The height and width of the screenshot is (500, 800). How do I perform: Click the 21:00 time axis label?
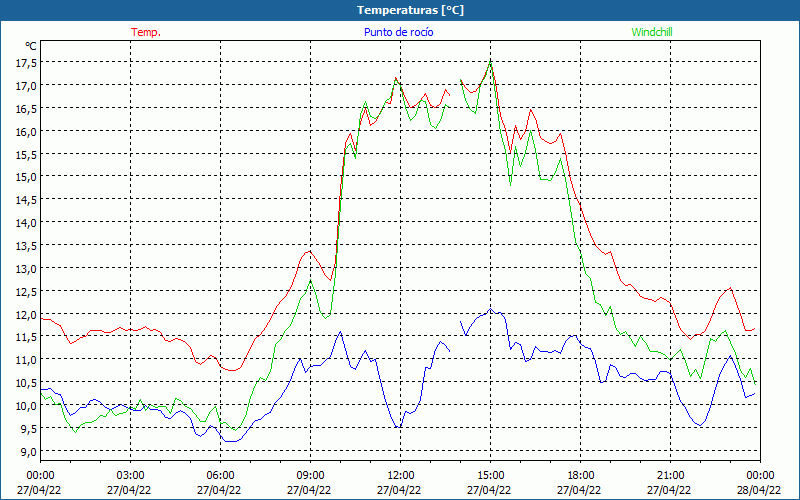pyautogui.click(x=670, y=476)
